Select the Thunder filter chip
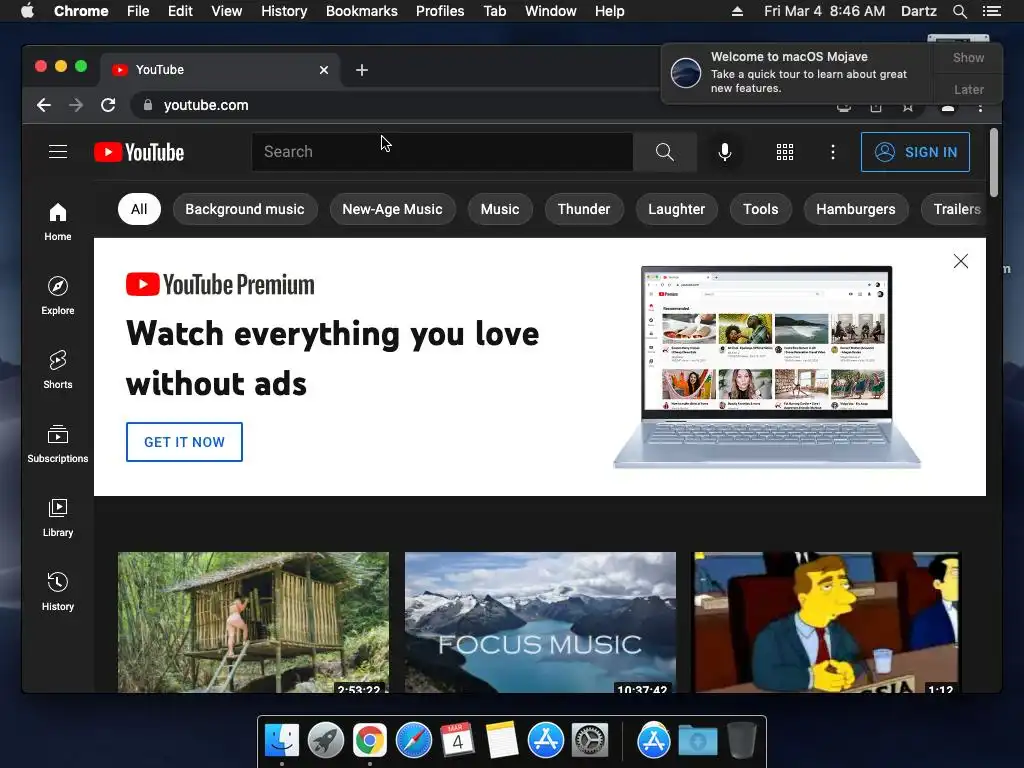Screen dimensions: 1024x768 tap(584, 209)
